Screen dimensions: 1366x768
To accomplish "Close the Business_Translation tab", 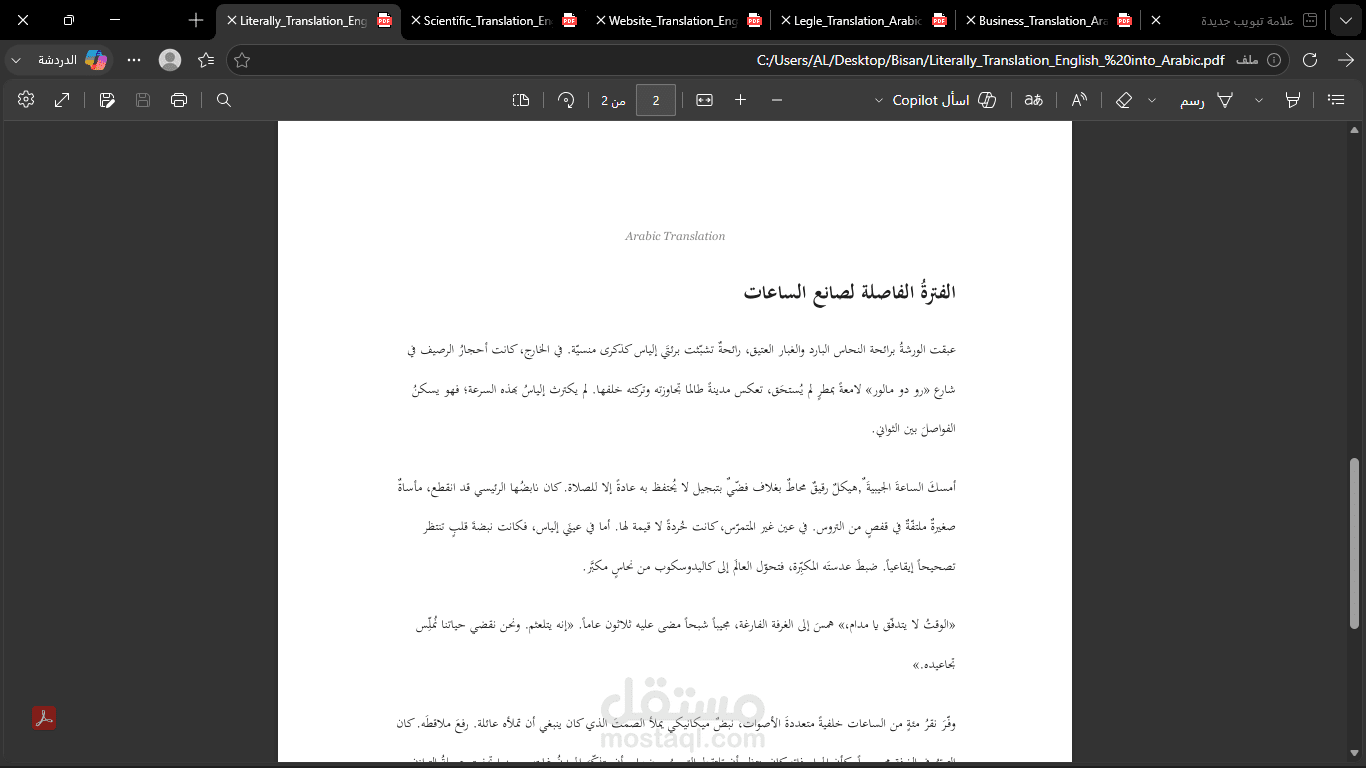I will (970, 20).
